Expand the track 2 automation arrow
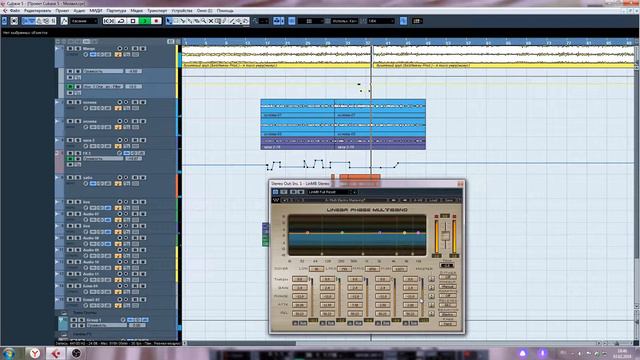The image size is (640, 360). (x=57, y=102)
